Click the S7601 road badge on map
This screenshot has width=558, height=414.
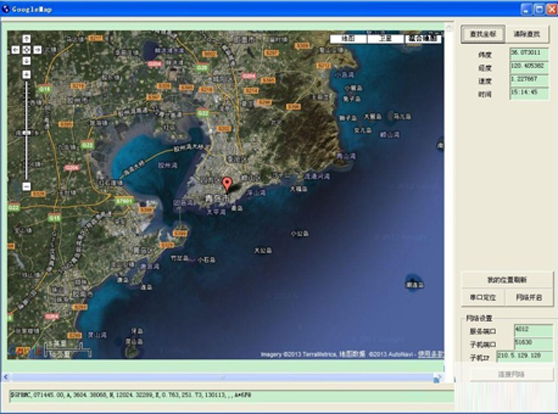[124, 201]
